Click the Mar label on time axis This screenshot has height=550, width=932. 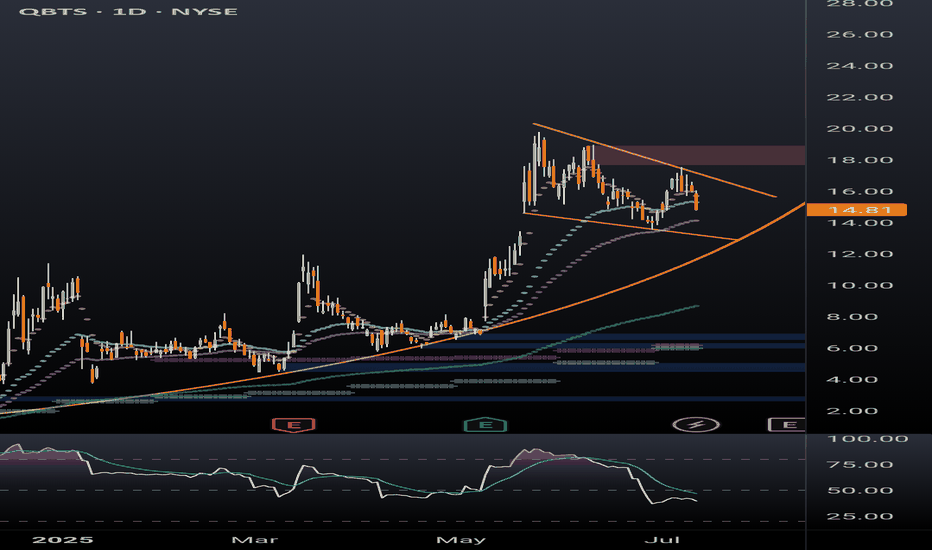click(x=254, y=540)
